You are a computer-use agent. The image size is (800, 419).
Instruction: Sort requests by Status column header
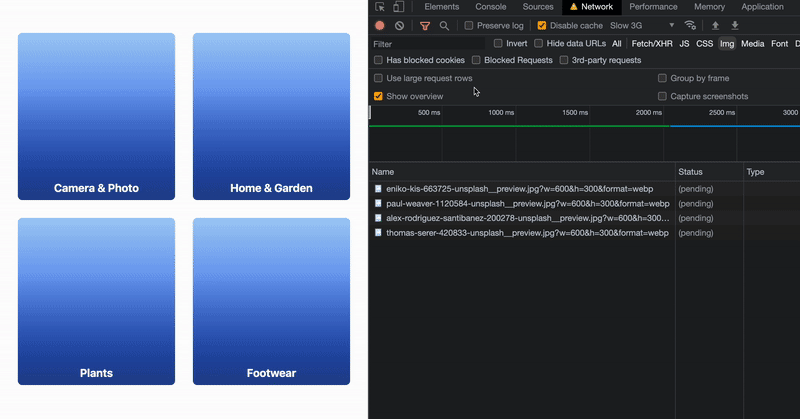click(709, 172)
